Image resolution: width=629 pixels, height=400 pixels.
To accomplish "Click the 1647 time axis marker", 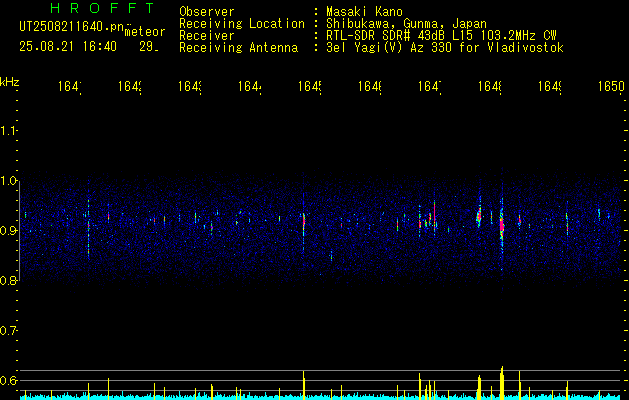I will [x=430, y=86].
